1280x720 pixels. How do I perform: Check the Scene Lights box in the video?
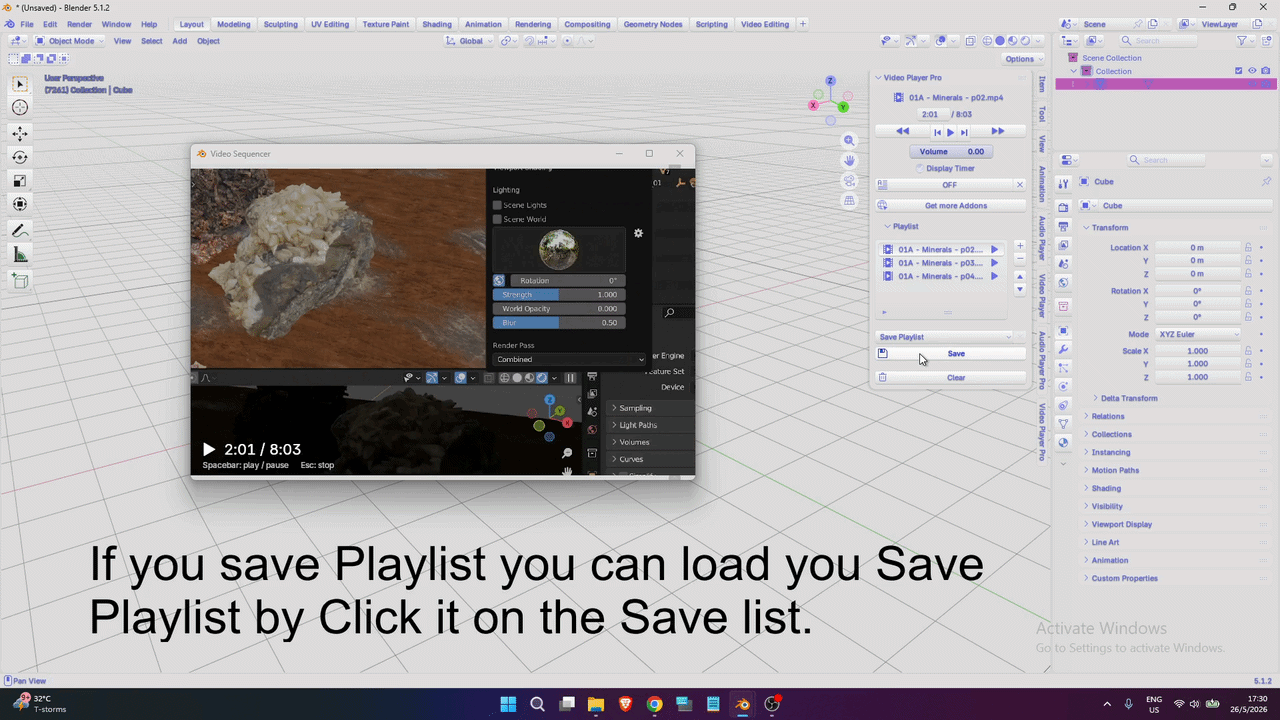point(497,205)
